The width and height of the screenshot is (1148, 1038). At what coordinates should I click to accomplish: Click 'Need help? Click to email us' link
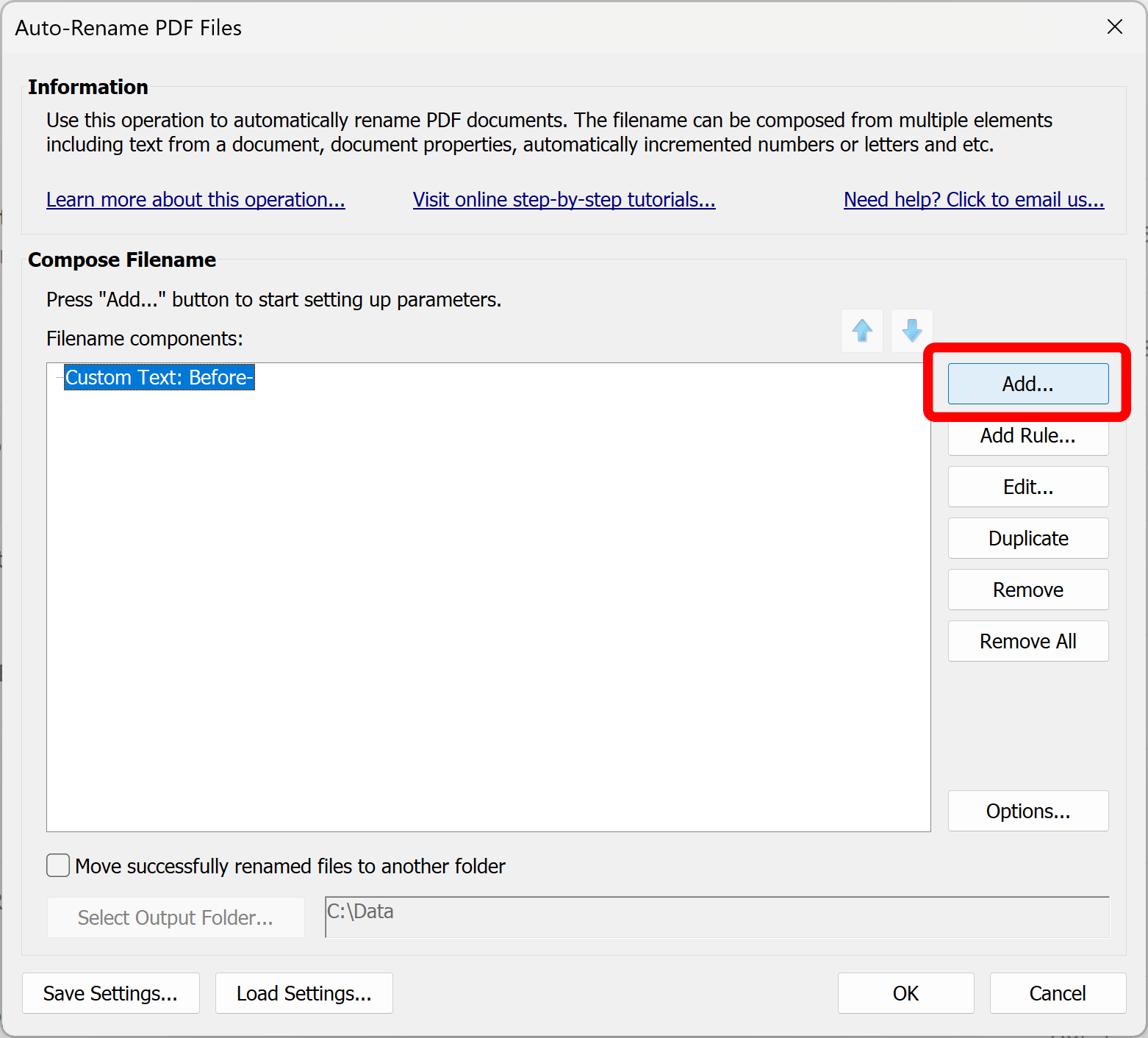tap(974, 200)
